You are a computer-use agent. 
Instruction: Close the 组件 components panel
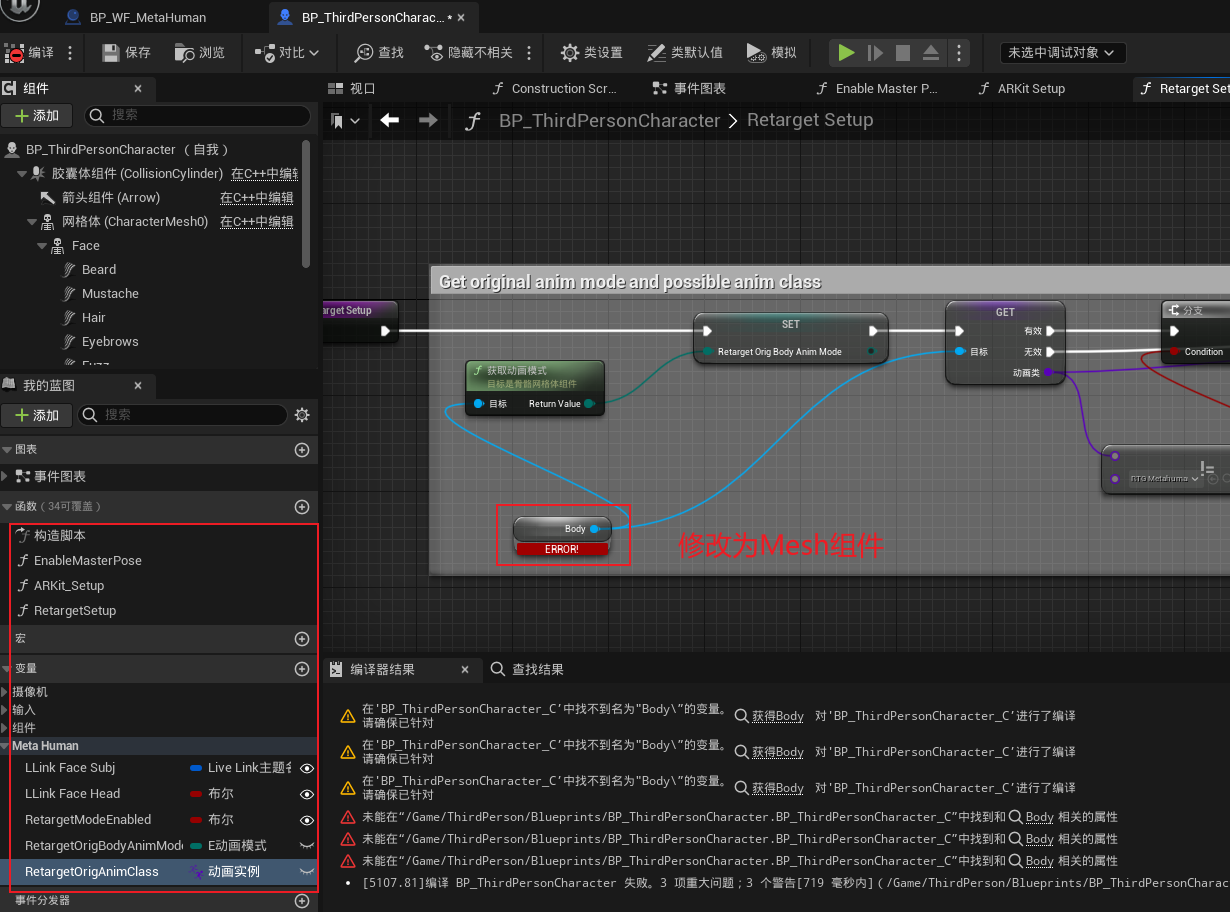[x=138, y=88]
